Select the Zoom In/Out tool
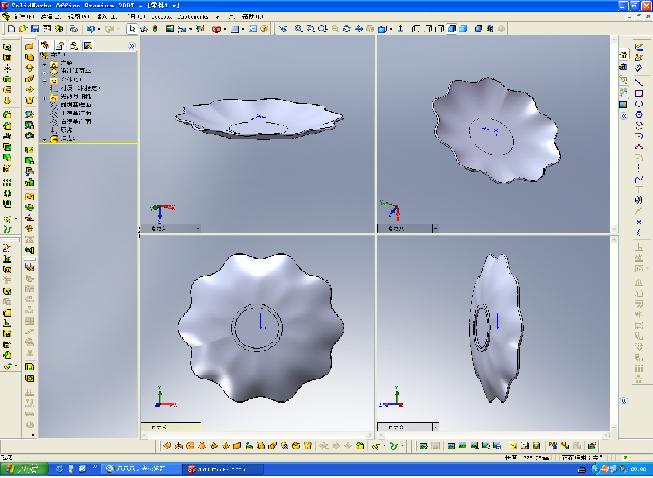Viewport: 653px width, 478px height. pyautogui.click(x=322, y=29)
